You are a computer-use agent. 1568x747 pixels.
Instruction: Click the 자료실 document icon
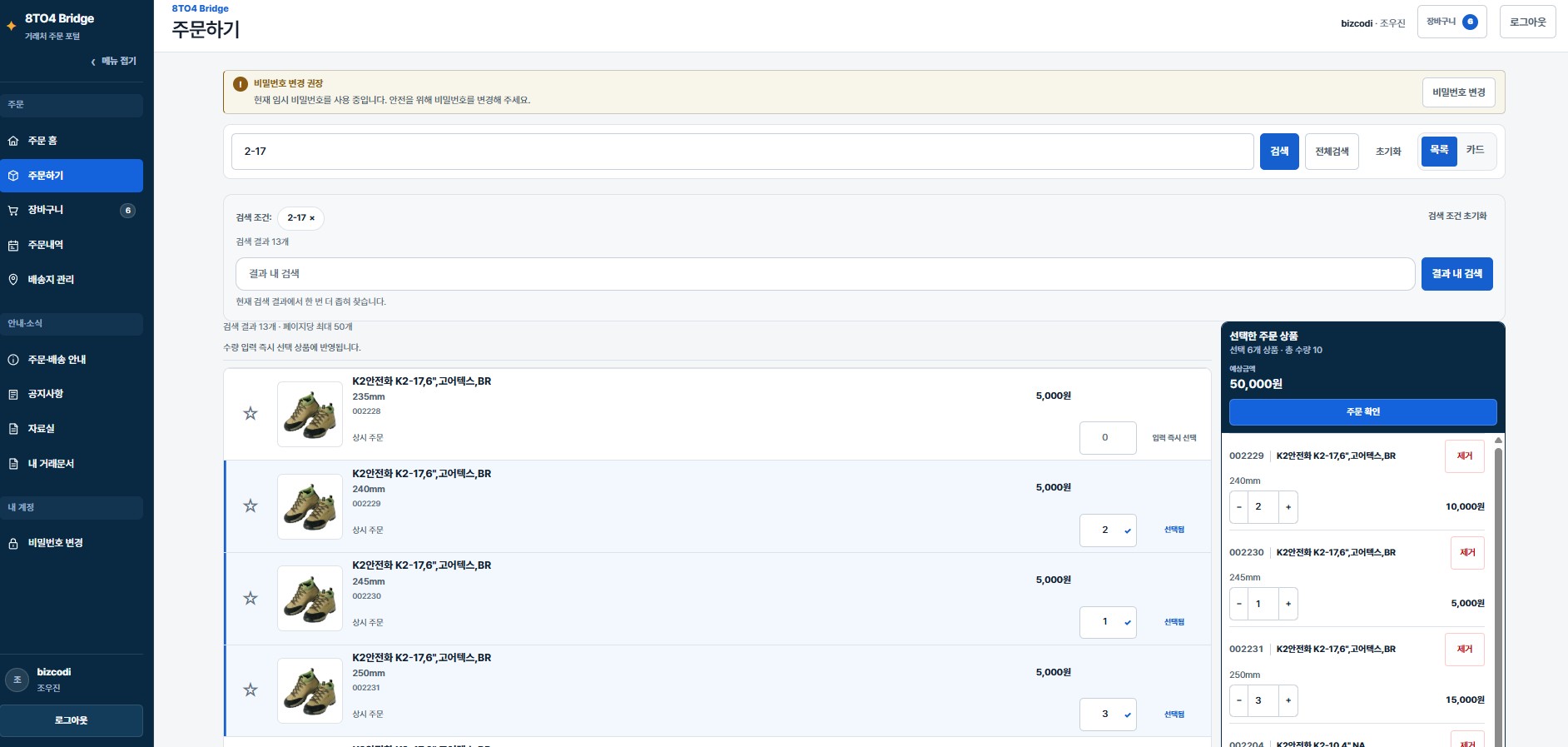coord(13,429)
